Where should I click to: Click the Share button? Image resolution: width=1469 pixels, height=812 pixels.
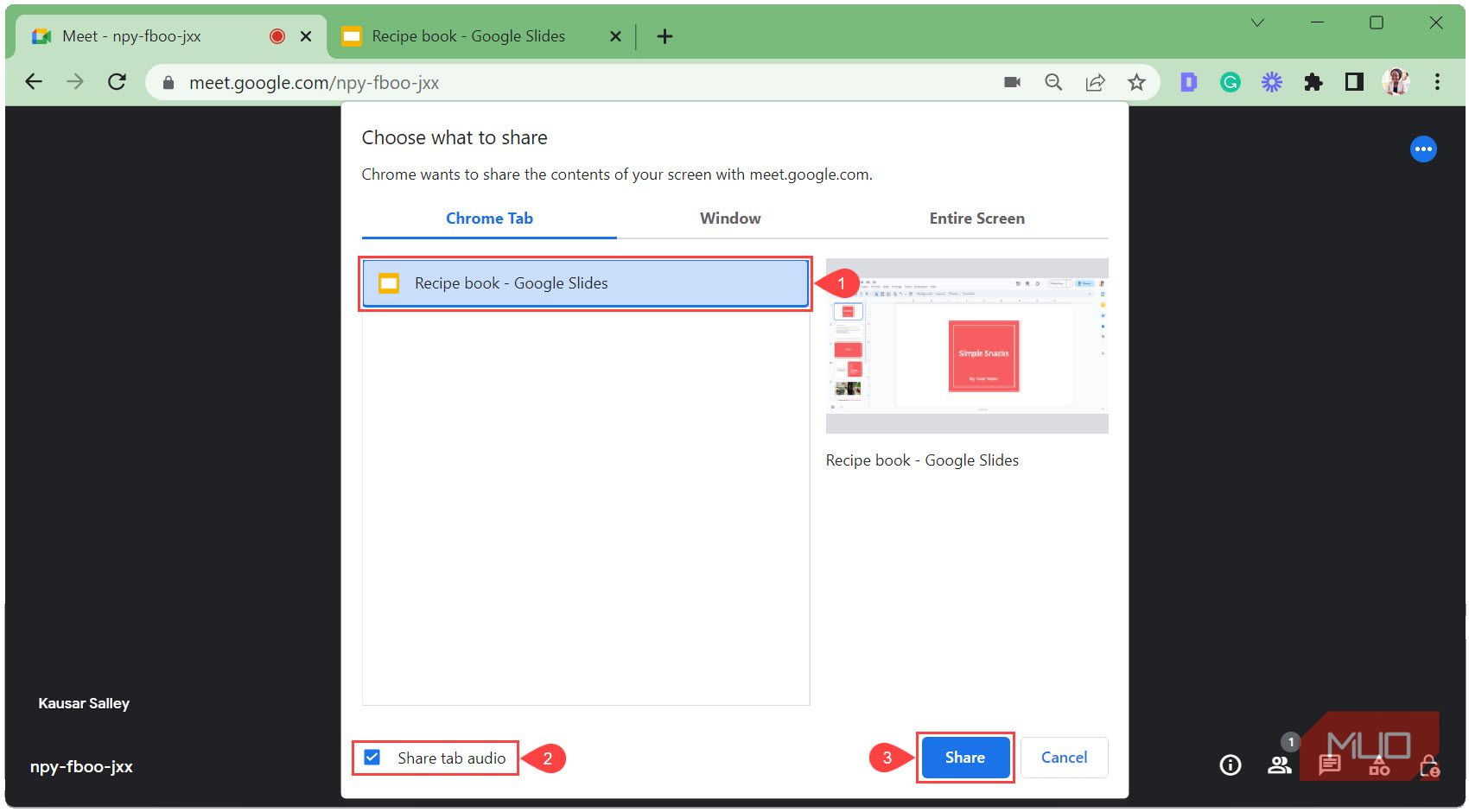(x=965, y=757)
